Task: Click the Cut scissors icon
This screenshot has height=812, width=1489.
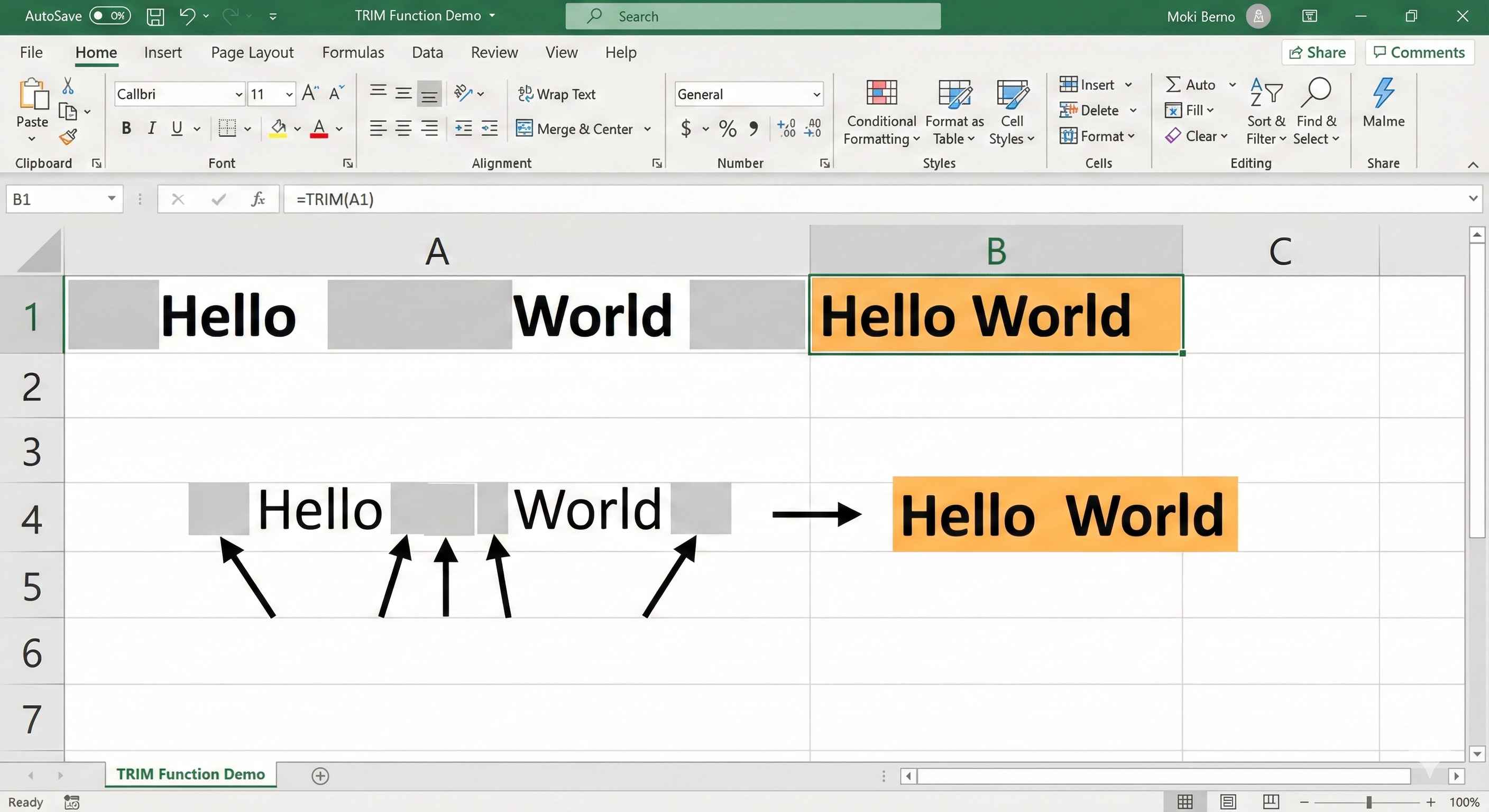Action: 68,87
